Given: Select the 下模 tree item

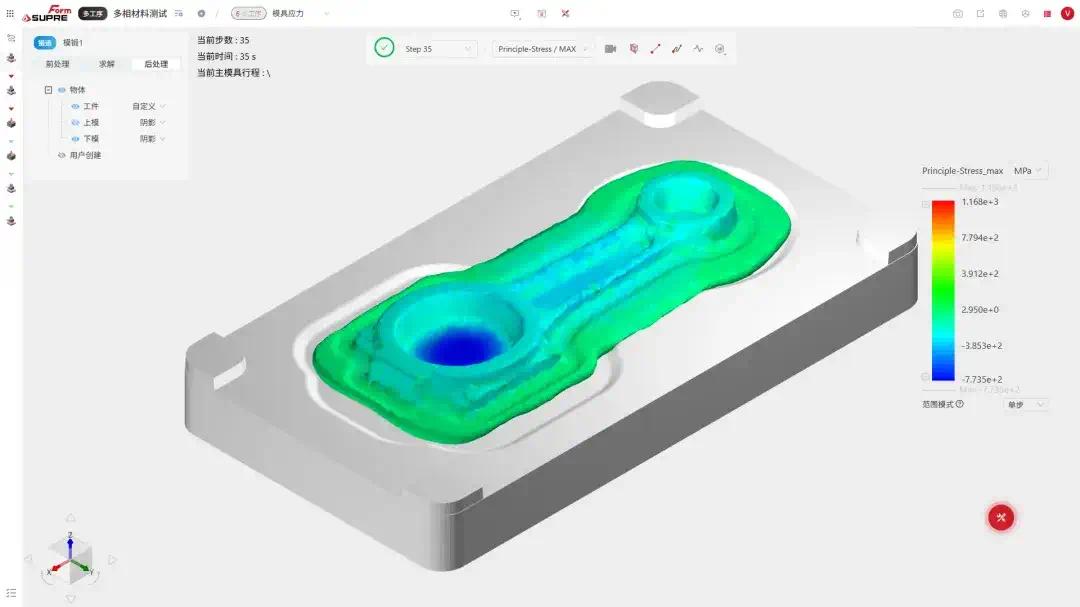Looking at the screenshot, I should pos(91,139).
